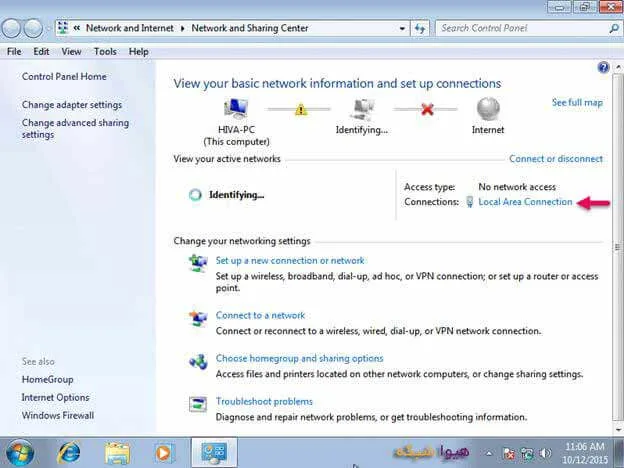Go to Control Panel Home
624x468 pixels.
coord(64,76)
